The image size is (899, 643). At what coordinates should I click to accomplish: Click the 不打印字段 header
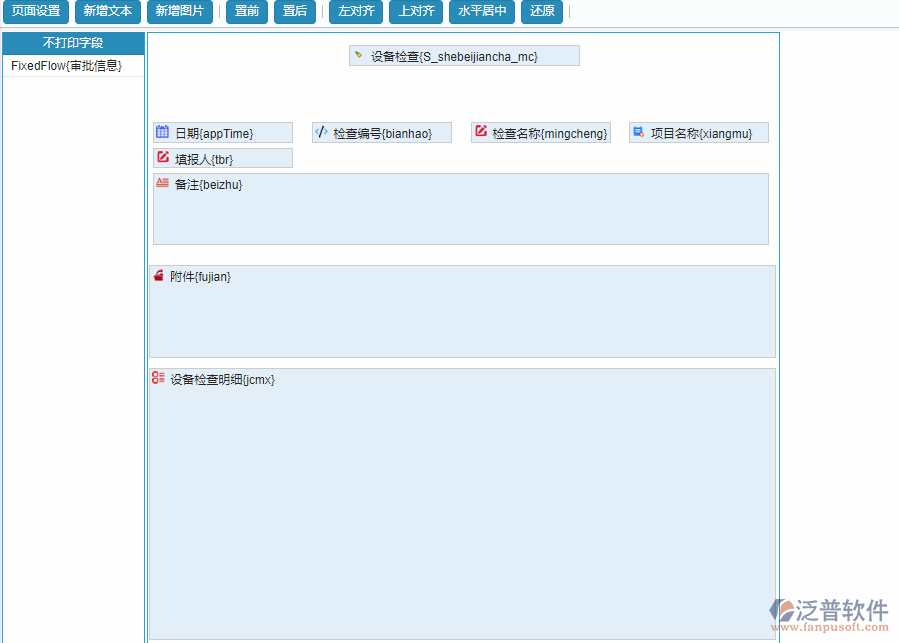pos(72,43)
